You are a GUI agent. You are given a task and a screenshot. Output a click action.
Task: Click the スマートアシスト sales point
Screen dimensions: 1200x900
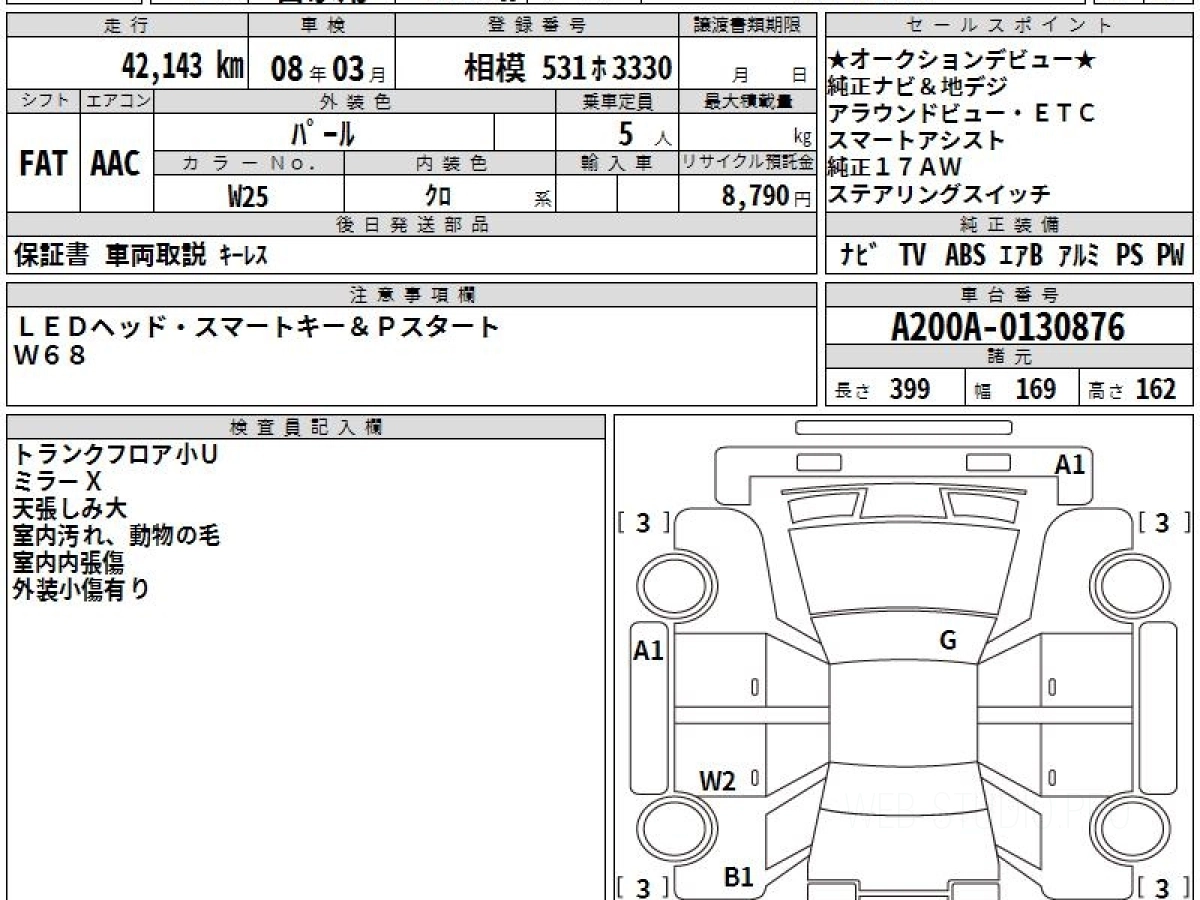tap(917, 140)
